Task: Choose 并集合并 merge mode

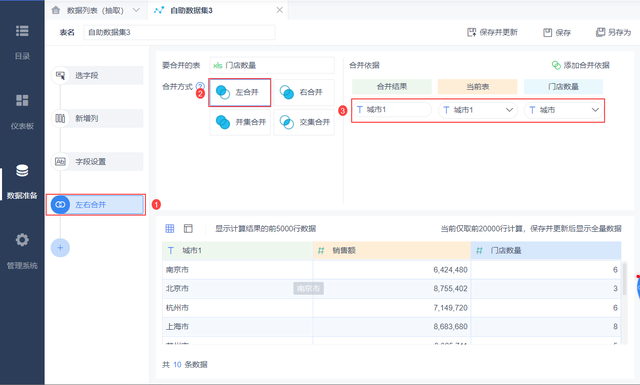Action: point(240,122)
